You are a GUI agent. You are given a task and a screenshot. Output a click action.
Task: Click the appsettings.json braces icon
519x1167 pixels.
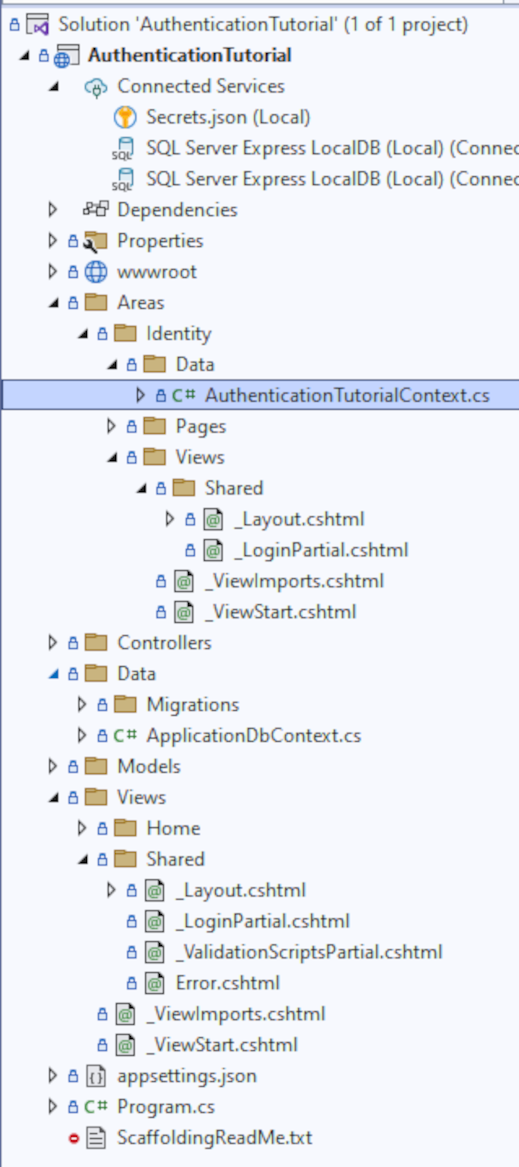(x=95, y=1075)
